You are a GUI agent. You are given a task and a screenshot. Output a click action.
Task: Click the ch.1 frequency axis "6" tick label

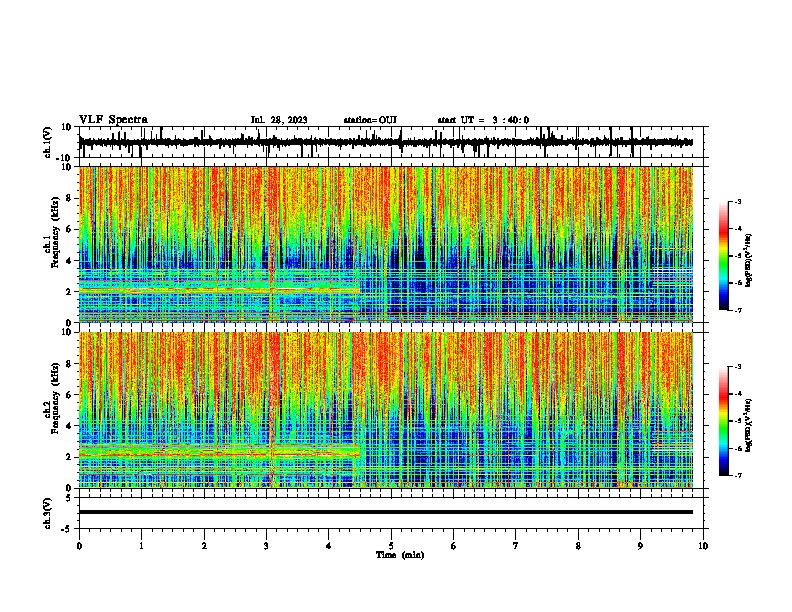[69, 229]
